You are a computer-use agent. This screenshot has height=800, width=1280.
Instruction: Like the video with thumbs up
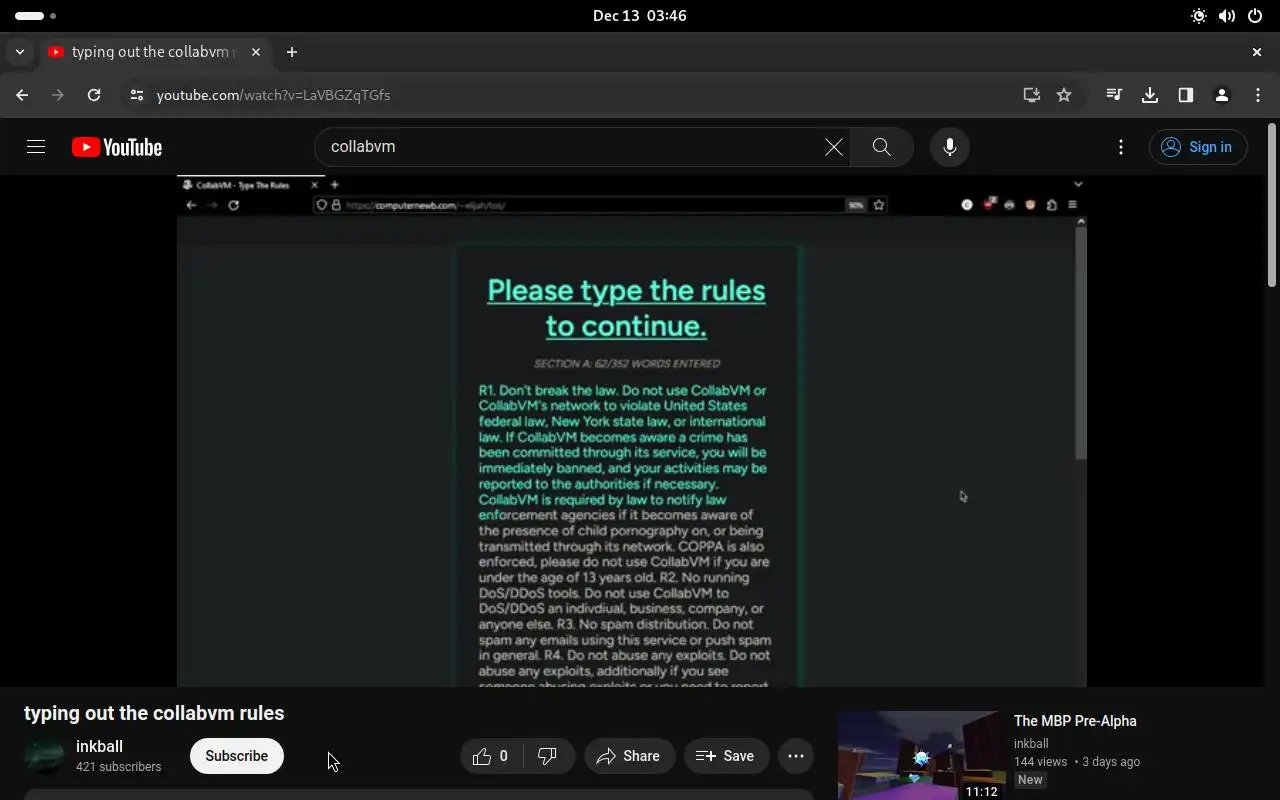[x=491, y=756]
